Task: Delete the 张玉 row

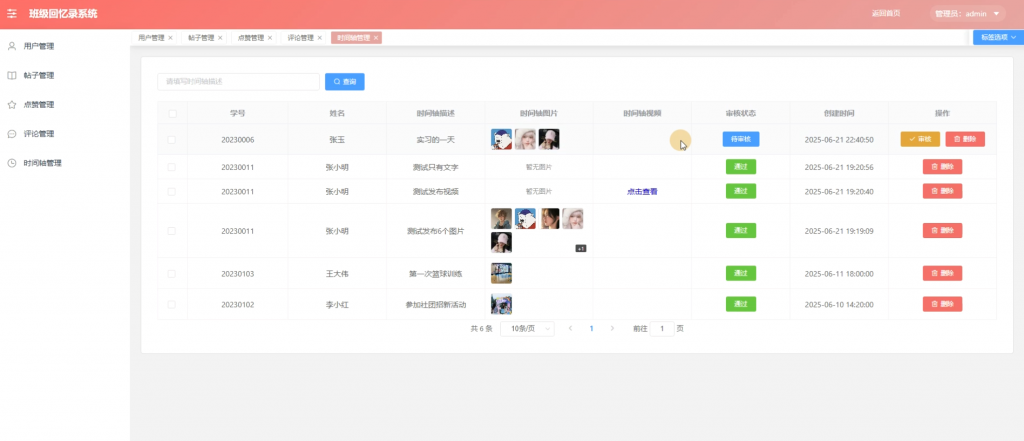Action: (x=965, y=139)
